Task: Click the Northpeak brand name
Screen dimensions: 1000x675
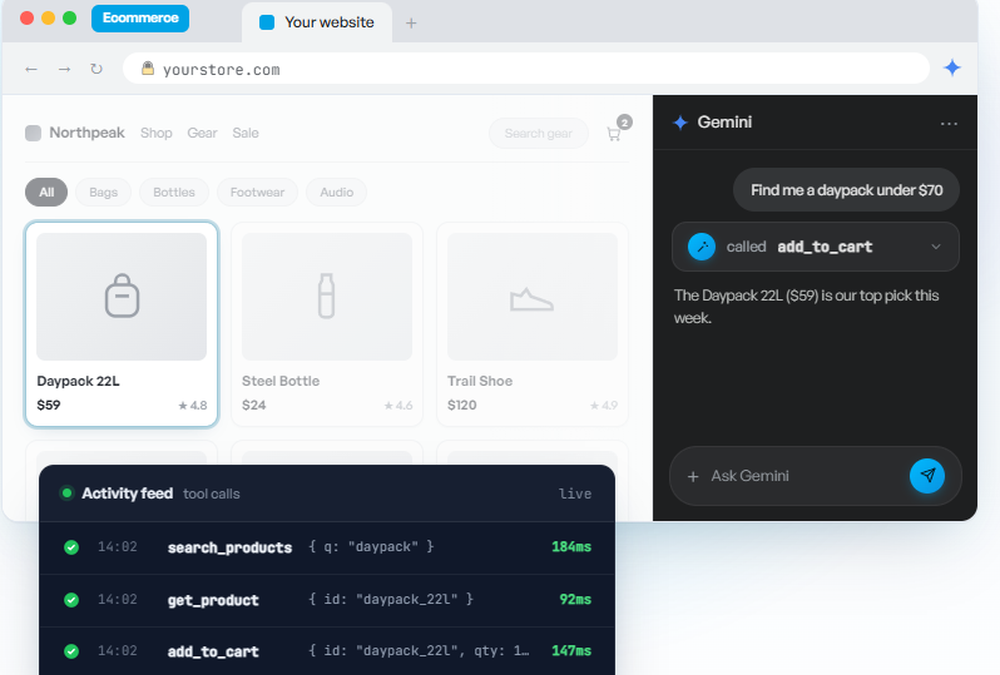Action: coord(87,133)
